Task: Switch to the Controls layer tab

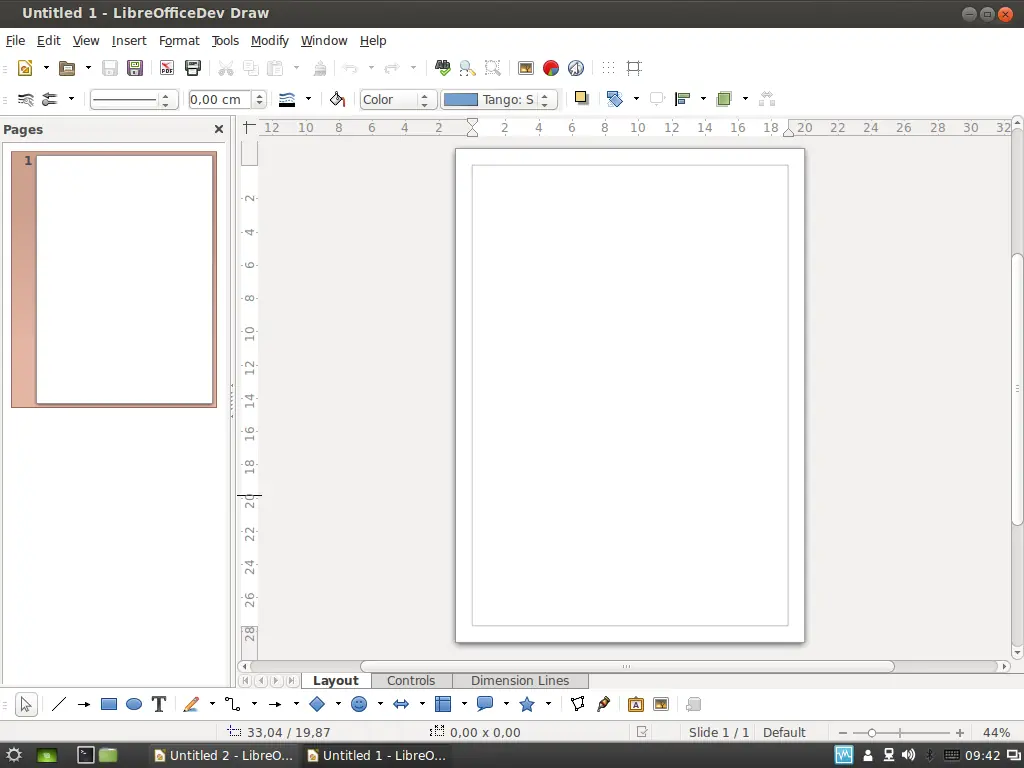Action: coord(411,680)
